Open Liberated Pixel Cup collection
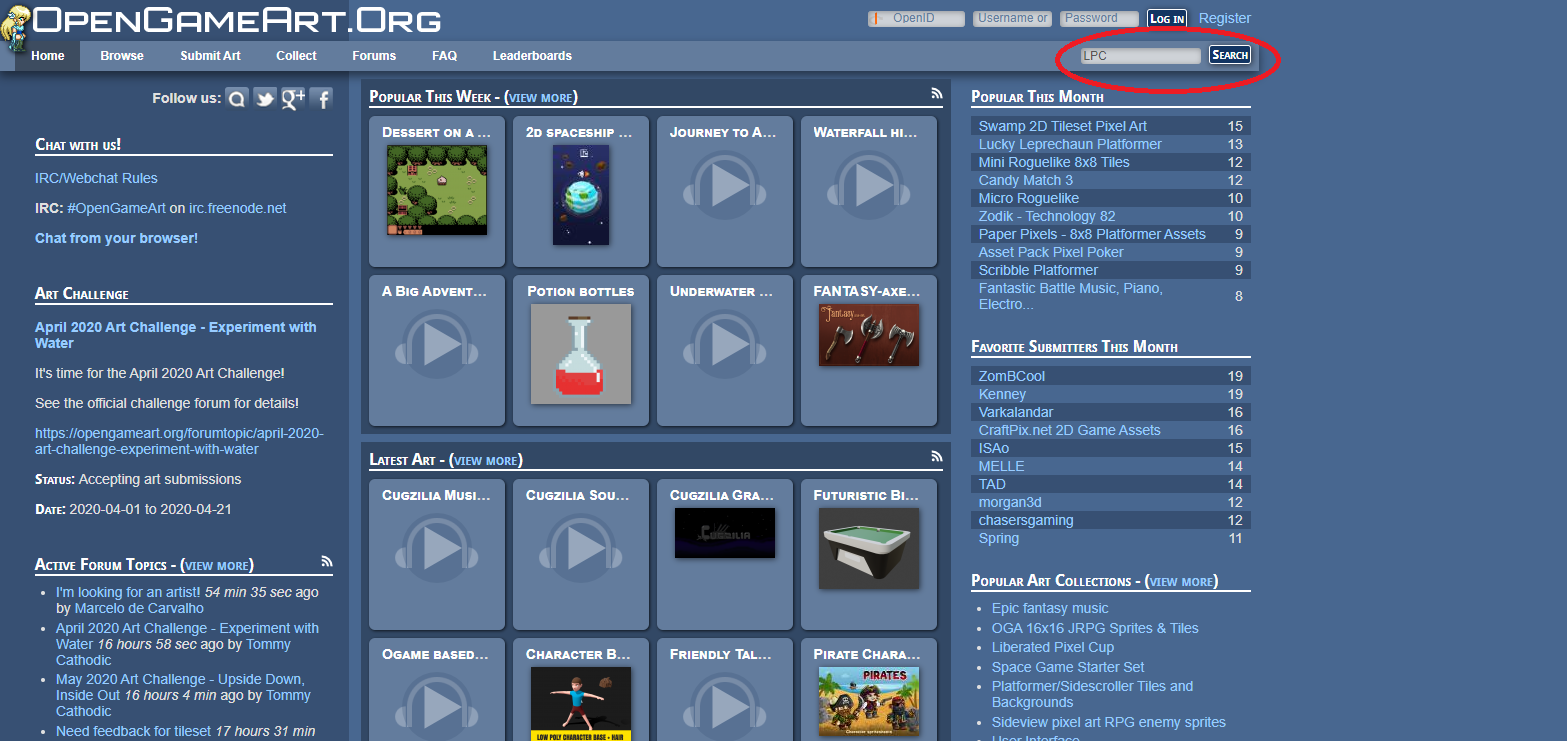Image resolution: width=1567 pixels, height=741 pixels. point(1053,647)
